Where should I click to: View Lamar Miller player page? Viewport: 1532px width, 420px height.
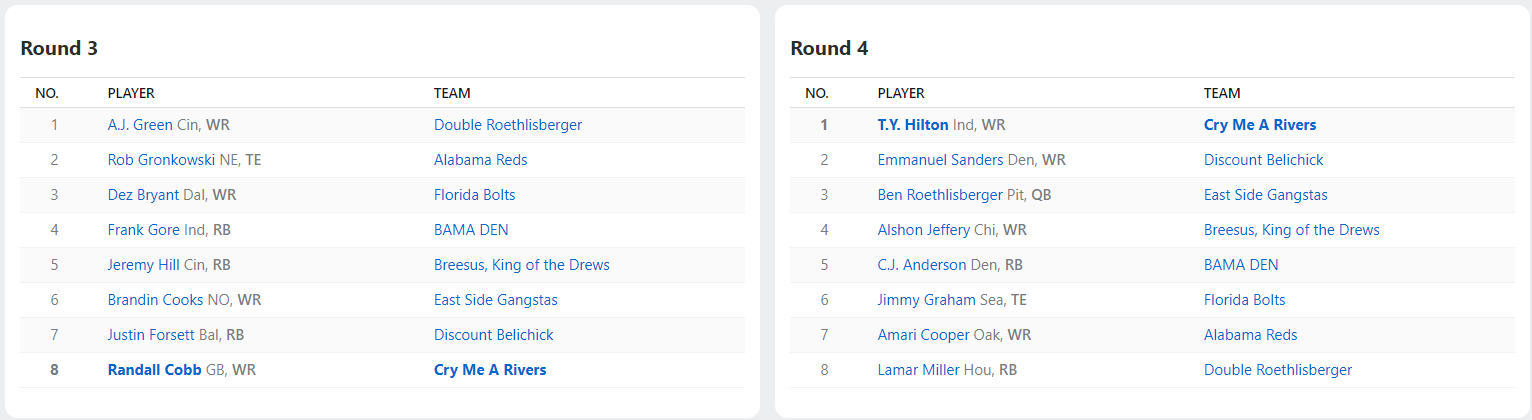point(918,370)
